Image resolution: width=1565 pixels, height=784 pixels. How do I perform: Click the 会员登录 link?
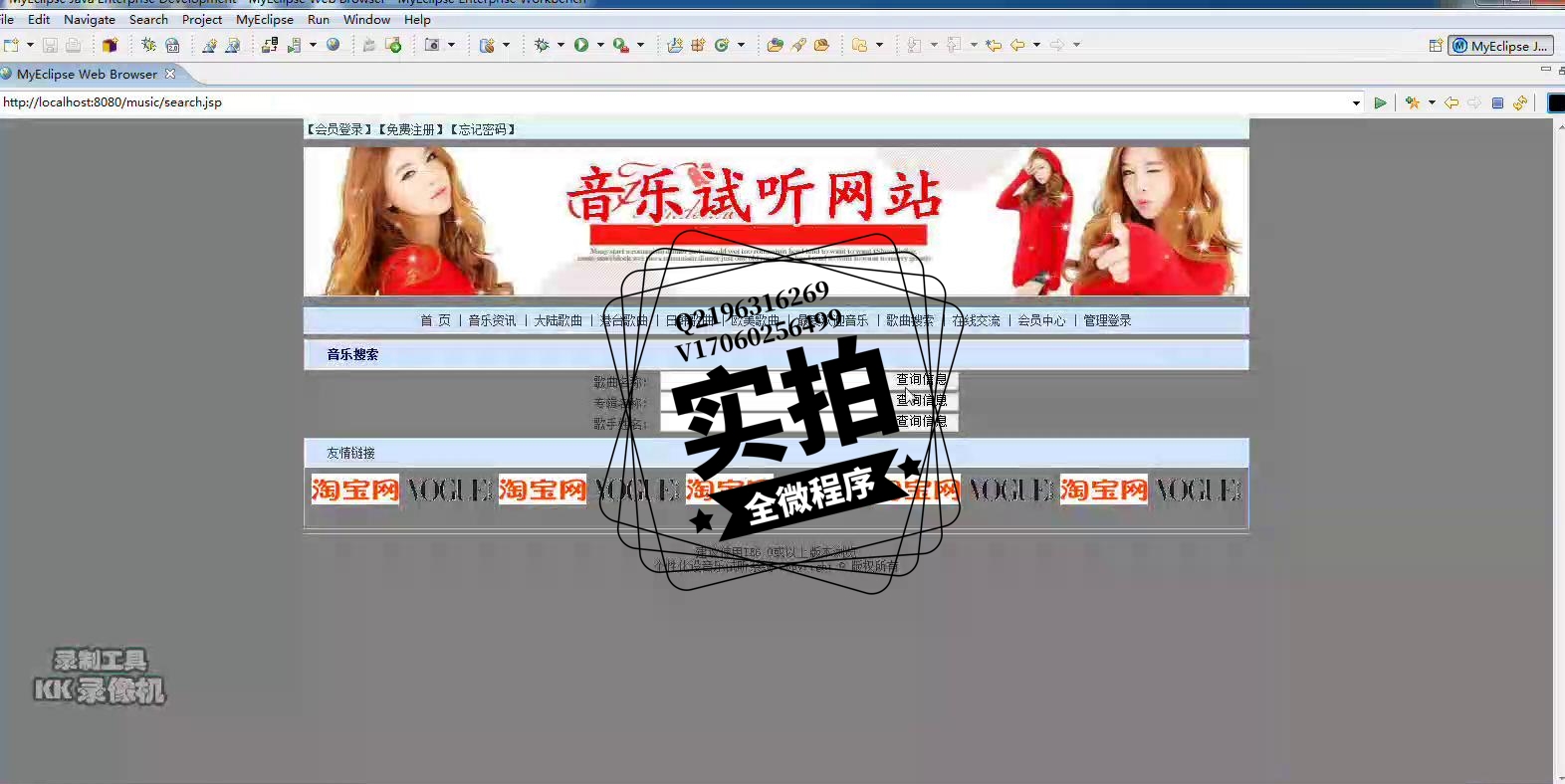click(x=339, y=129)
